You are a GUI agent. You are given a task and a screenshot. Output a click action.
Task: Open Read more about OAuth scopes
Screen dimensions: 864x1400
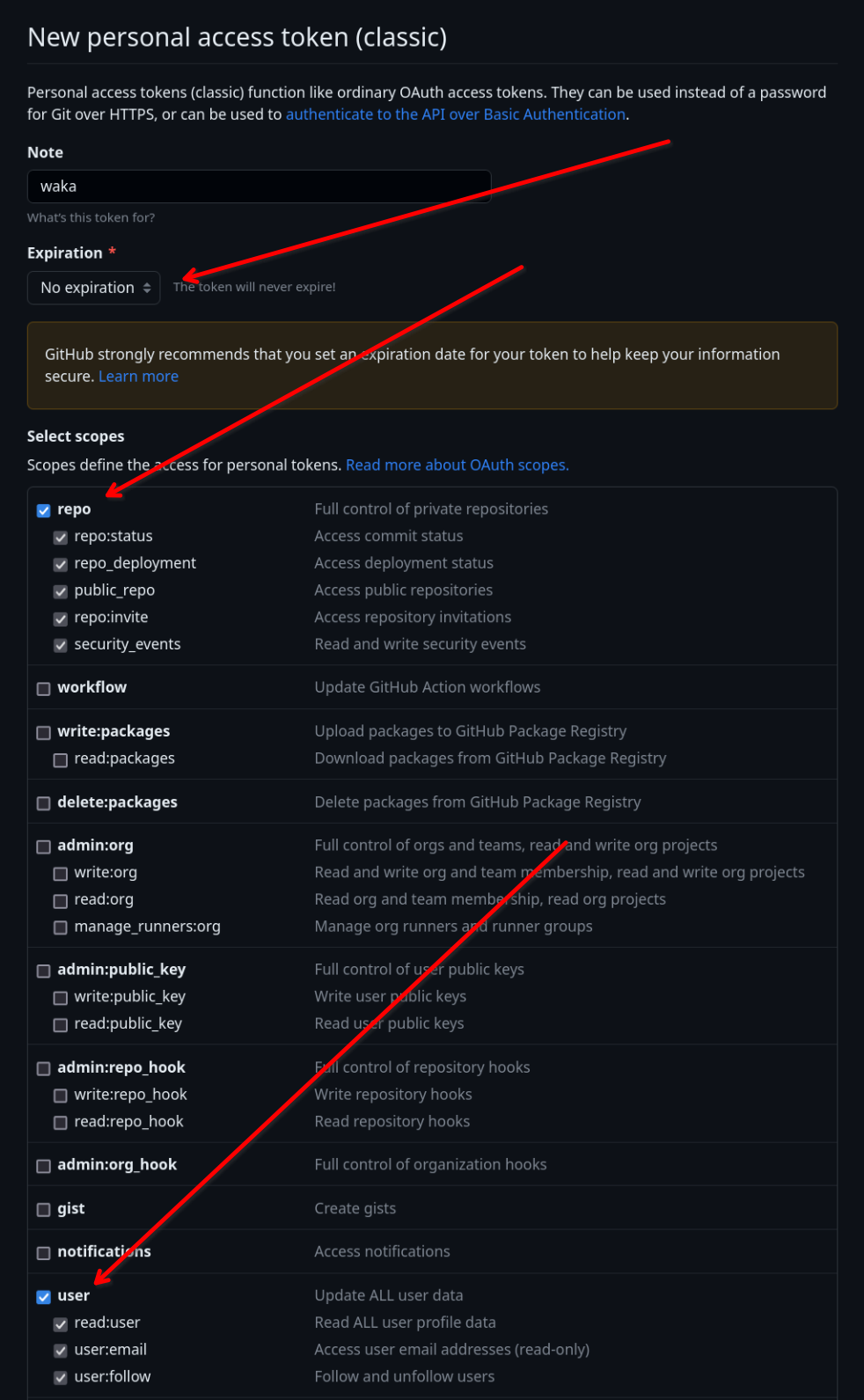click(x=457, y=465)
